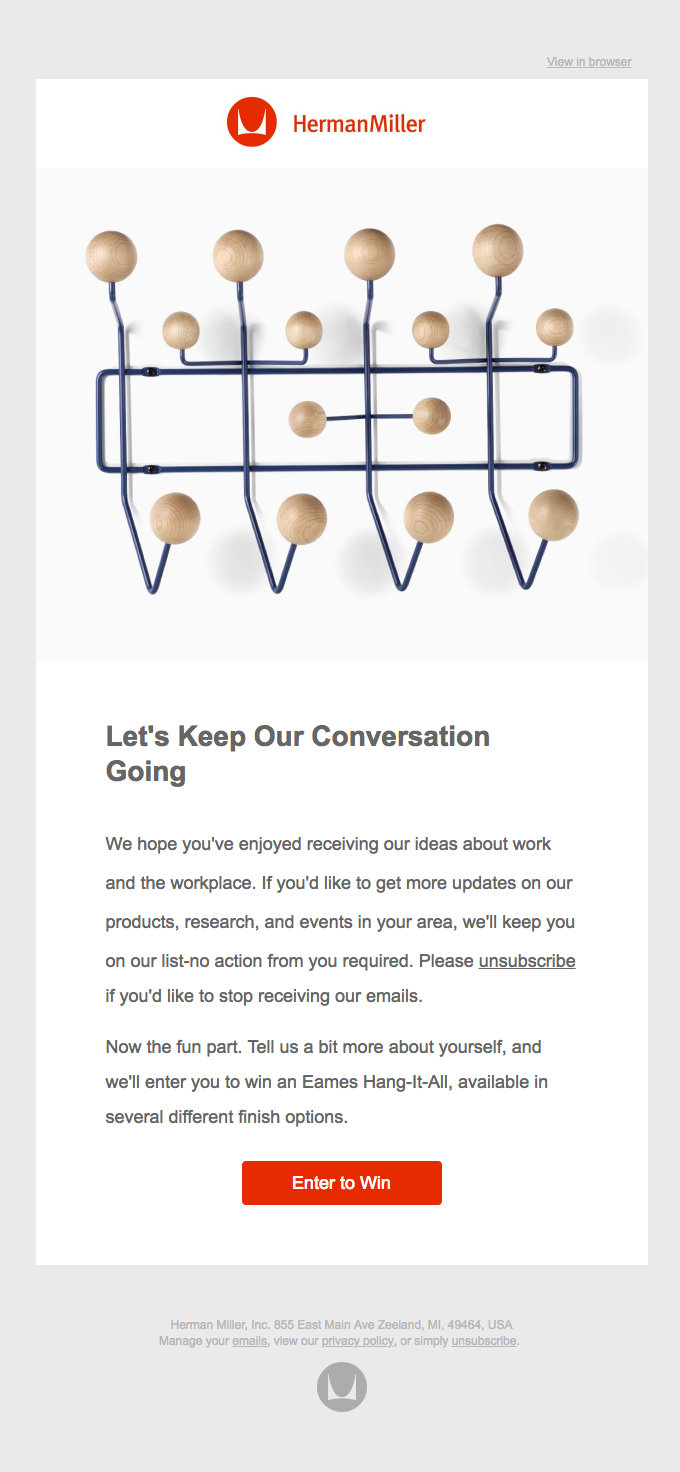Click the headline Let's Keep Our Conversation Going
This screenshot has width=680, height=1472.
pos(297,753)
